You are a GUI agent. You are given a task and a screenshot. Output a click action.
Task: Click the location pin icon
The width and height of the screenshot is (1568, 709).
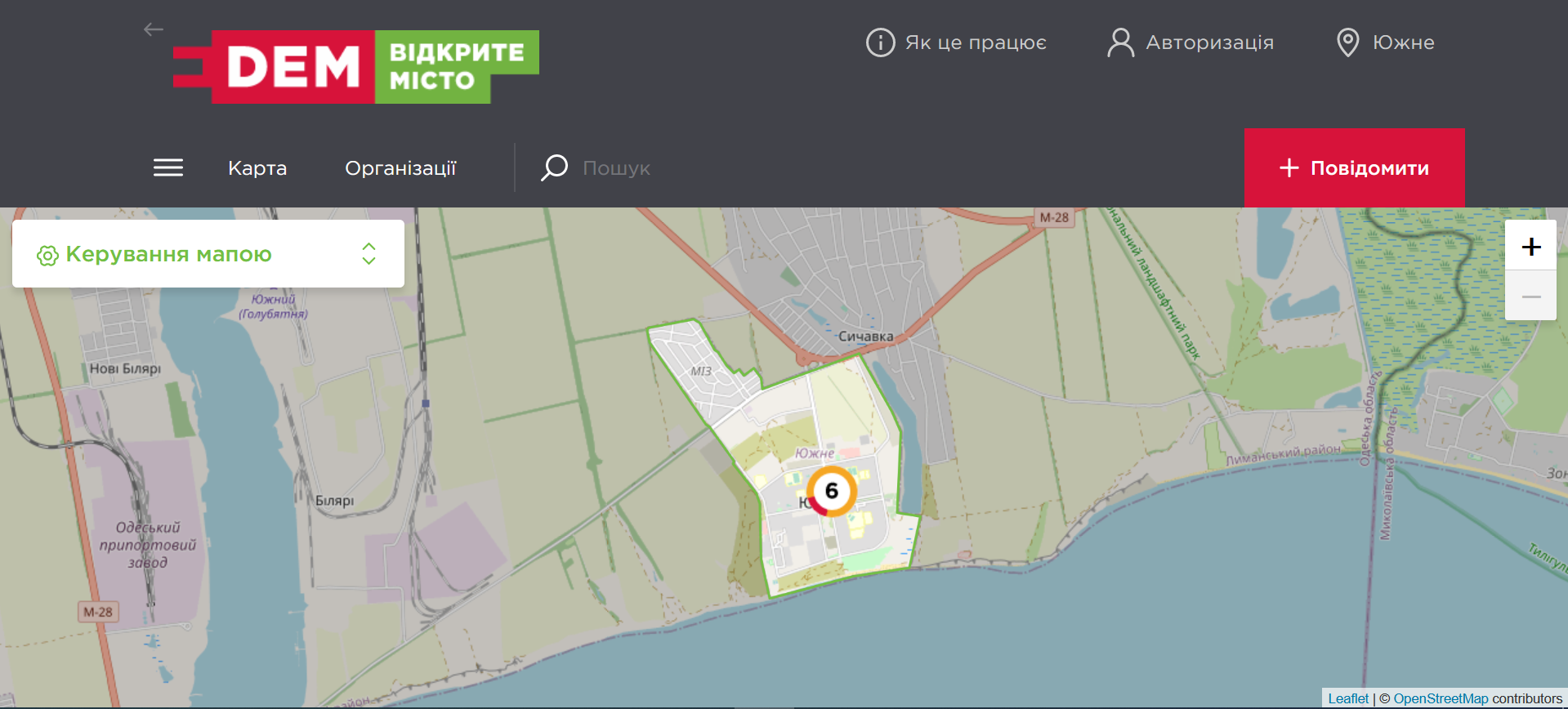tap(1347, 42)
